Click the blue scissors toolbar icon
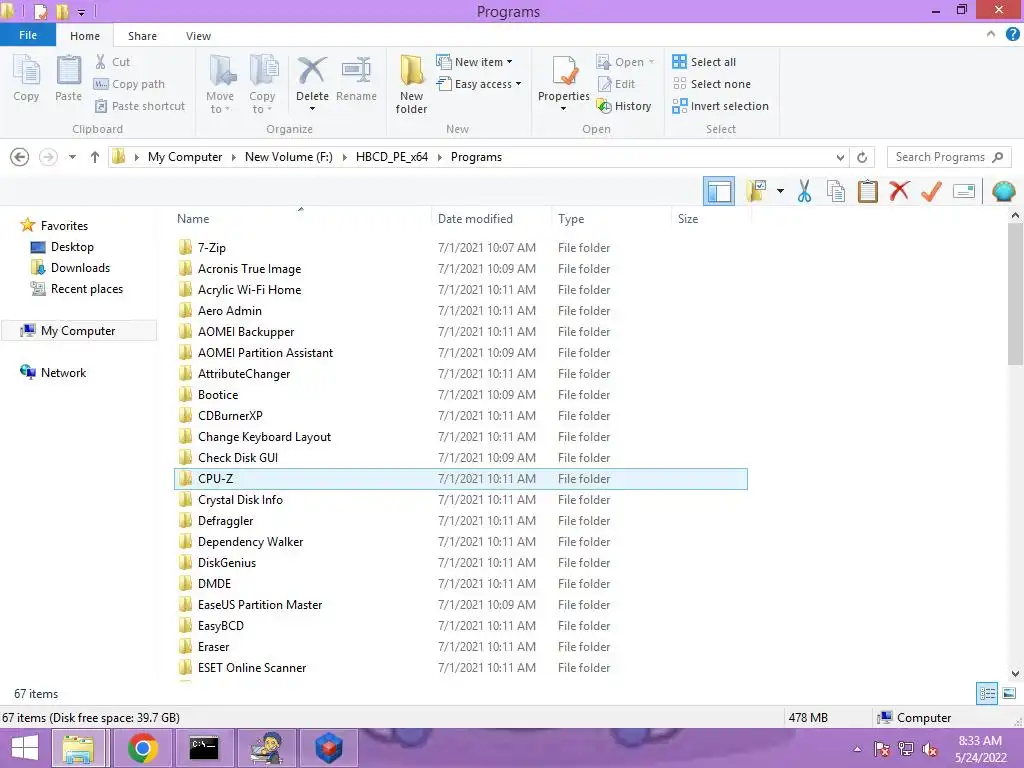The width and height of the screenshot is (1024, 768). click(805, 191)
